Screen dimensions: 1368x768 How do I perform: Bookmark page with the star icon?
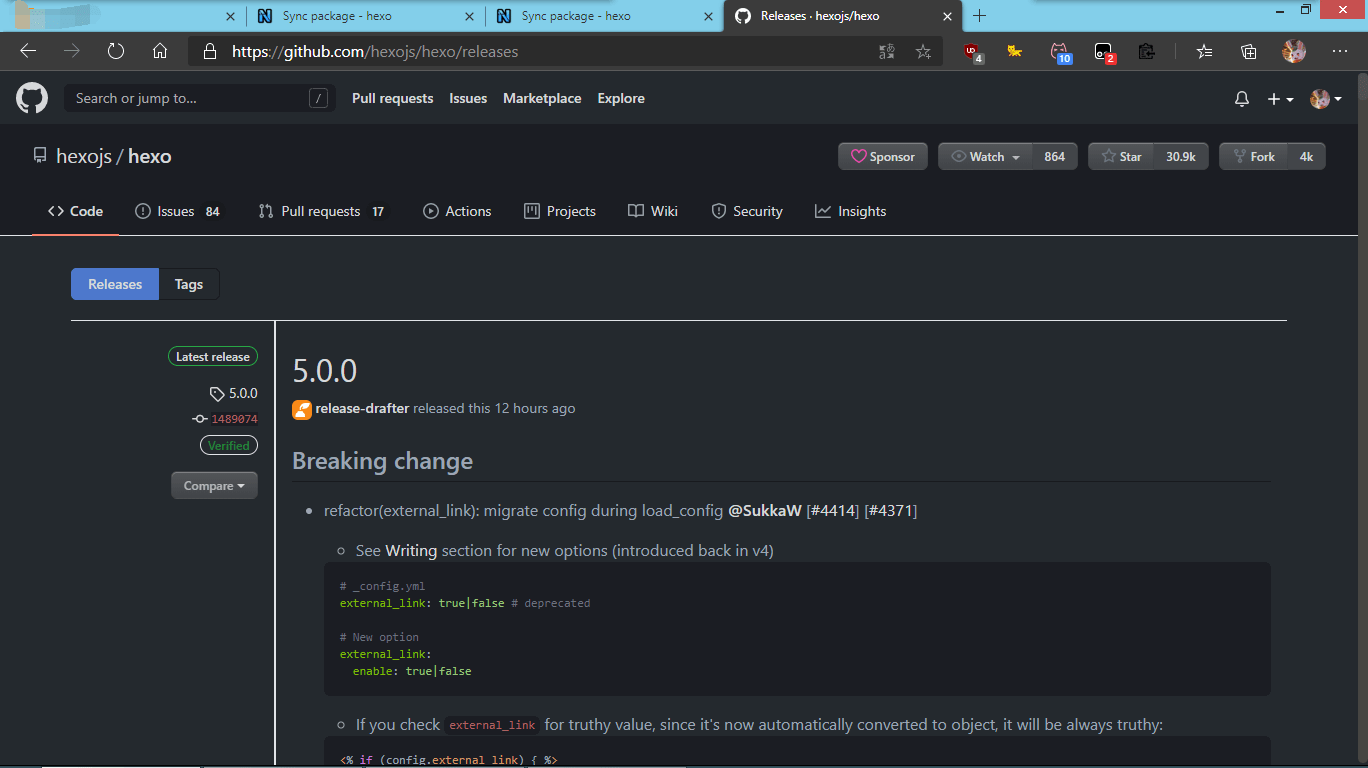pyautogui.click(x=923, y=51)
